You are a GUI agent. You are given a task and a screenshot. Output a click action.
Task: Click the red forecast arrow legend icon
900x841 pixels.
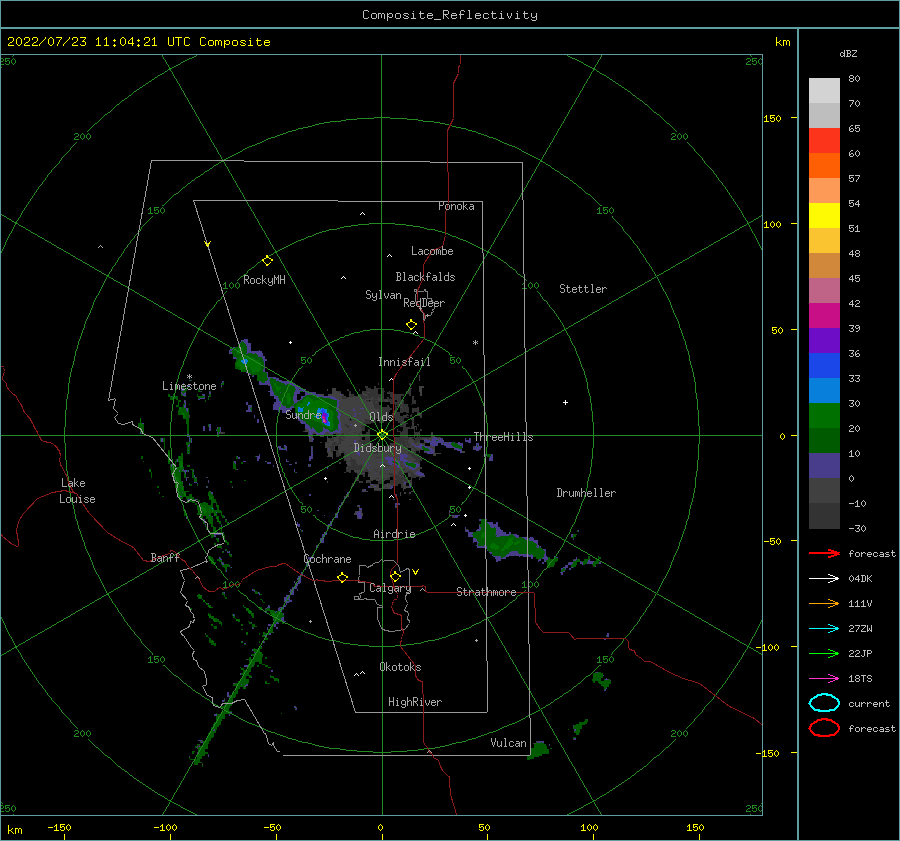point(824,553)
